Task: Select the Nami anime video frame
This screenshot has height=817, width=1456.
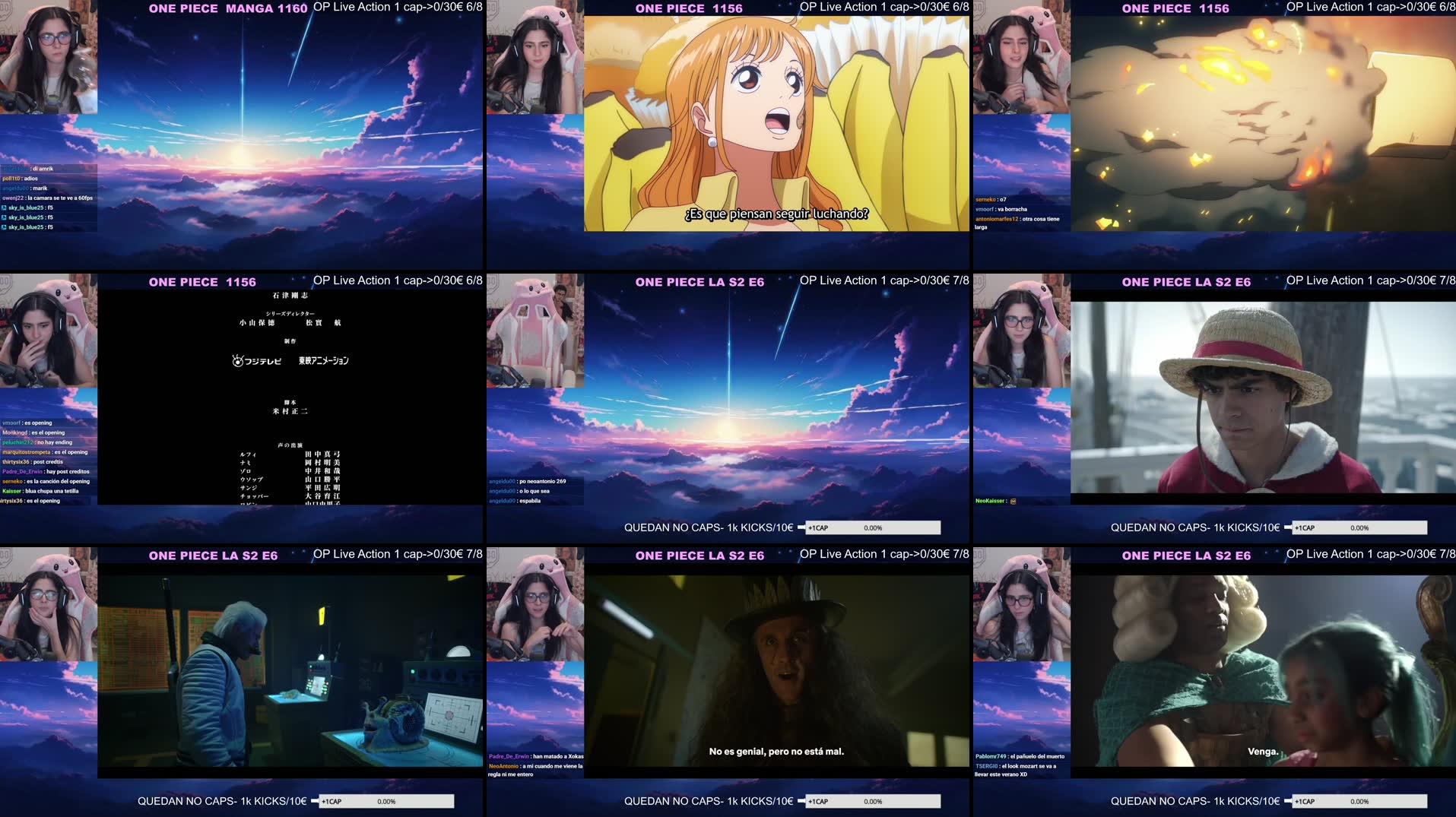Action: (776, 123)
